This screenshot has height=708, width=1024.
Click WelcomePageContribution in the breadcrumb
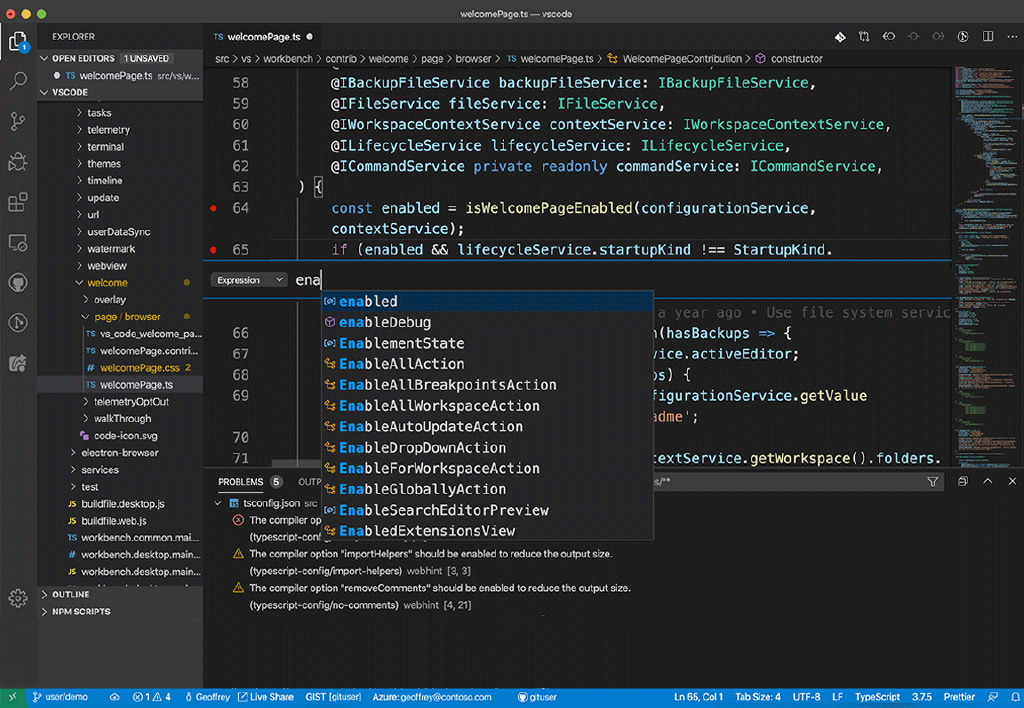682,59
